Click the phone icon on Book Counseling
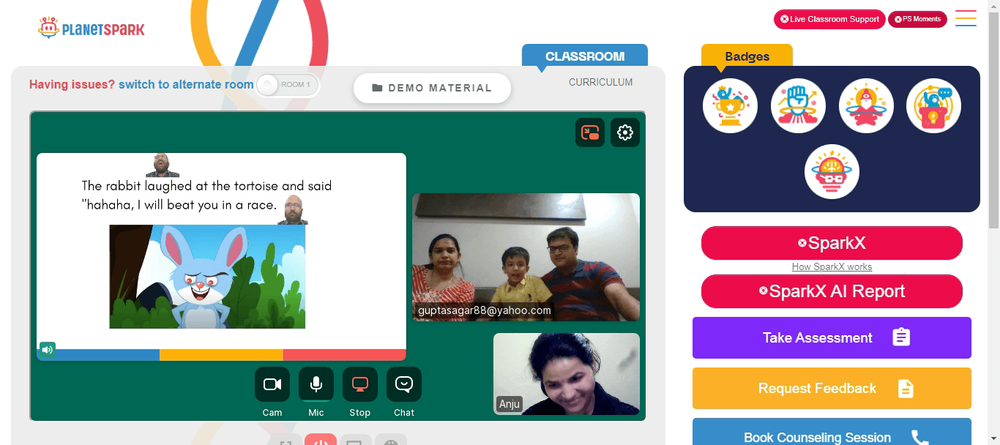Image resolution: width=1000 pixels, height=445 pixels. (920, 437)
